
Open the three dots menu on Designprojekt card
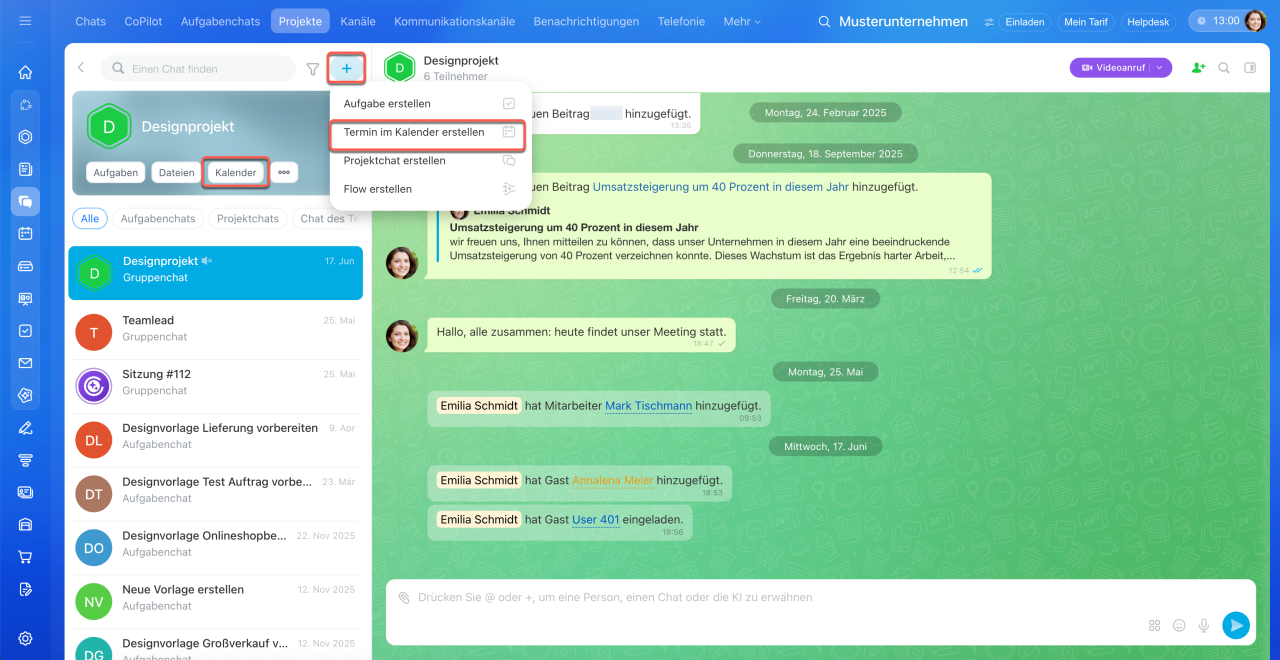(284, 172)
